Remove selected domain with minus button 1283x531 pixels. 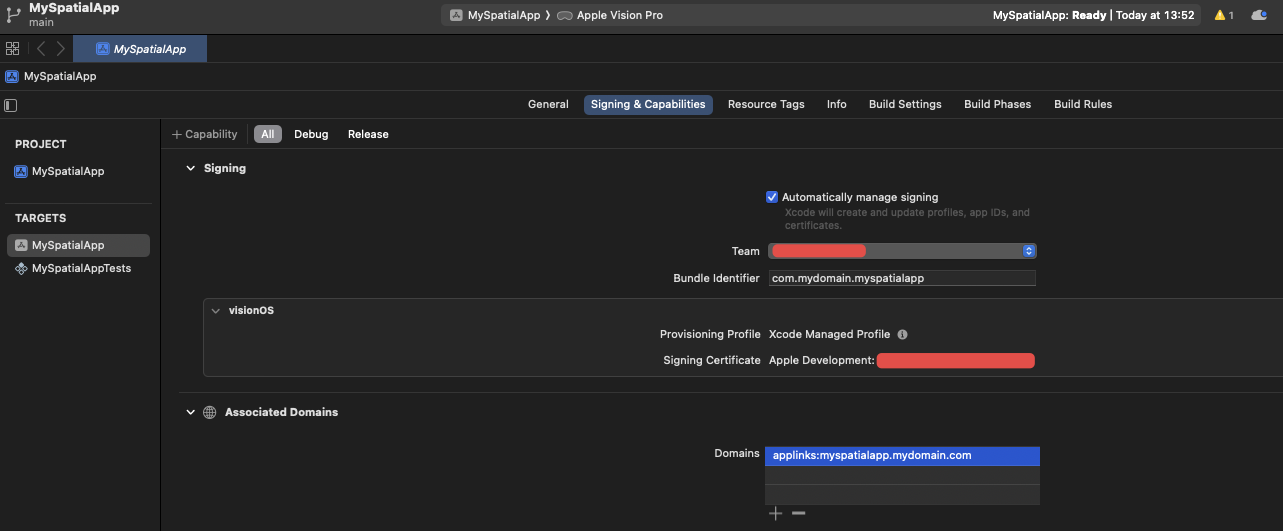798,513
